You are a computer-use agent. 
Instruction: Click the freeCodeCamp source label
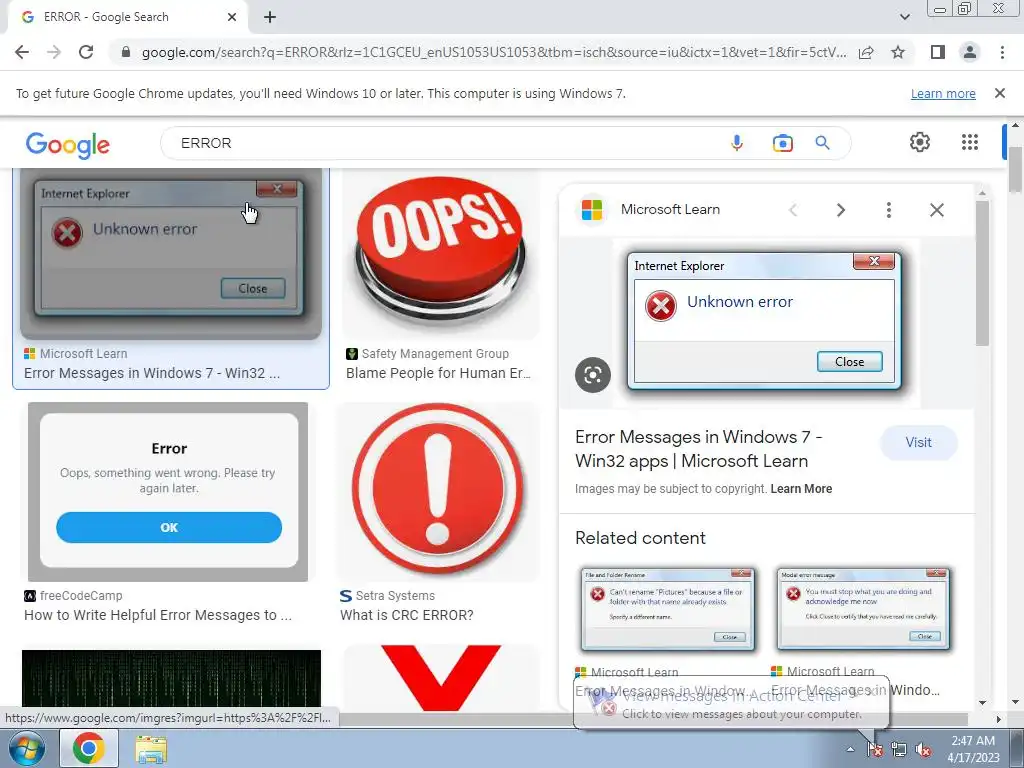coord(81,596)
